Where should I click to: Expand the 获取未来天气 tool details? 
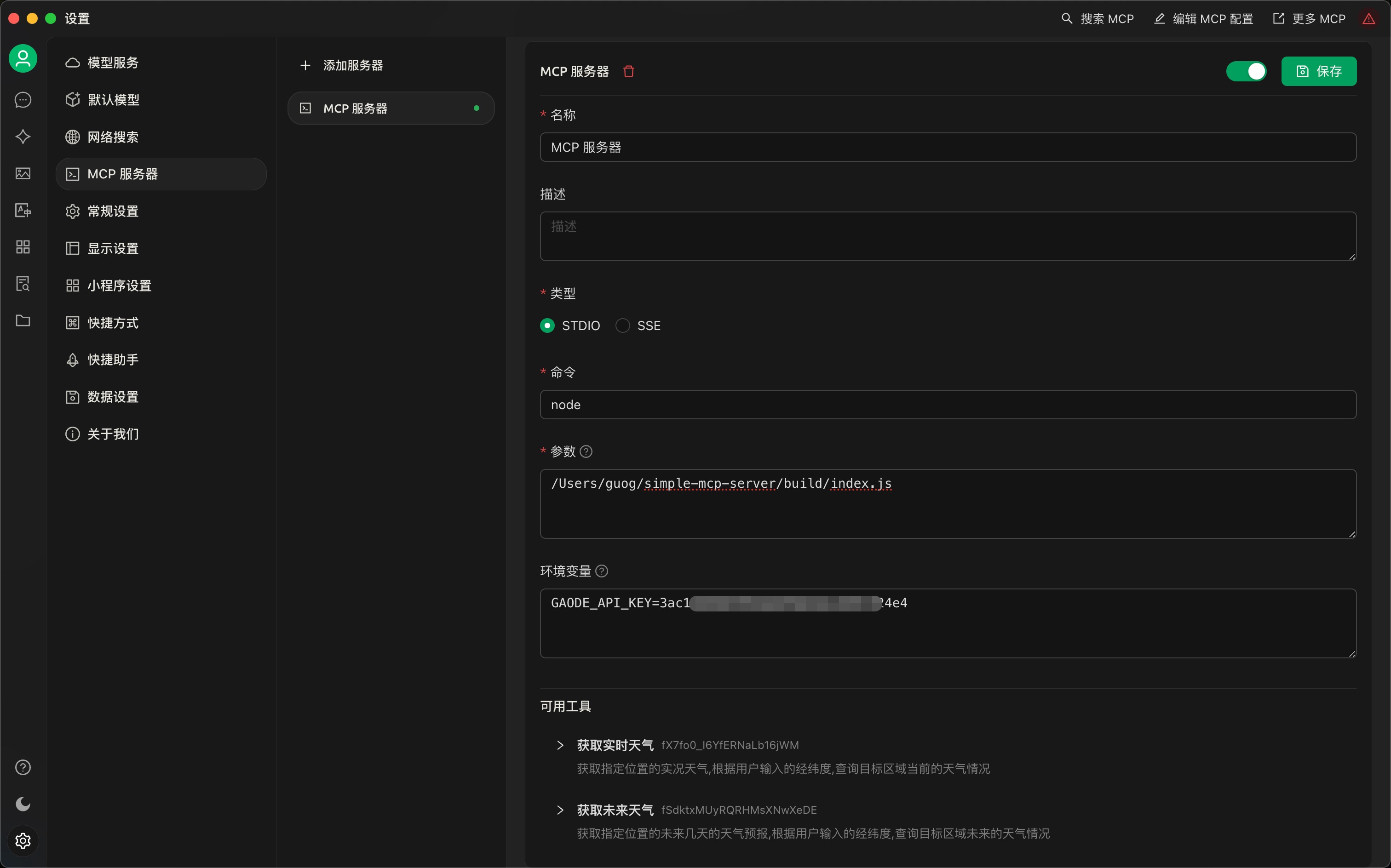pyautogui.click(x=561, y=810)
